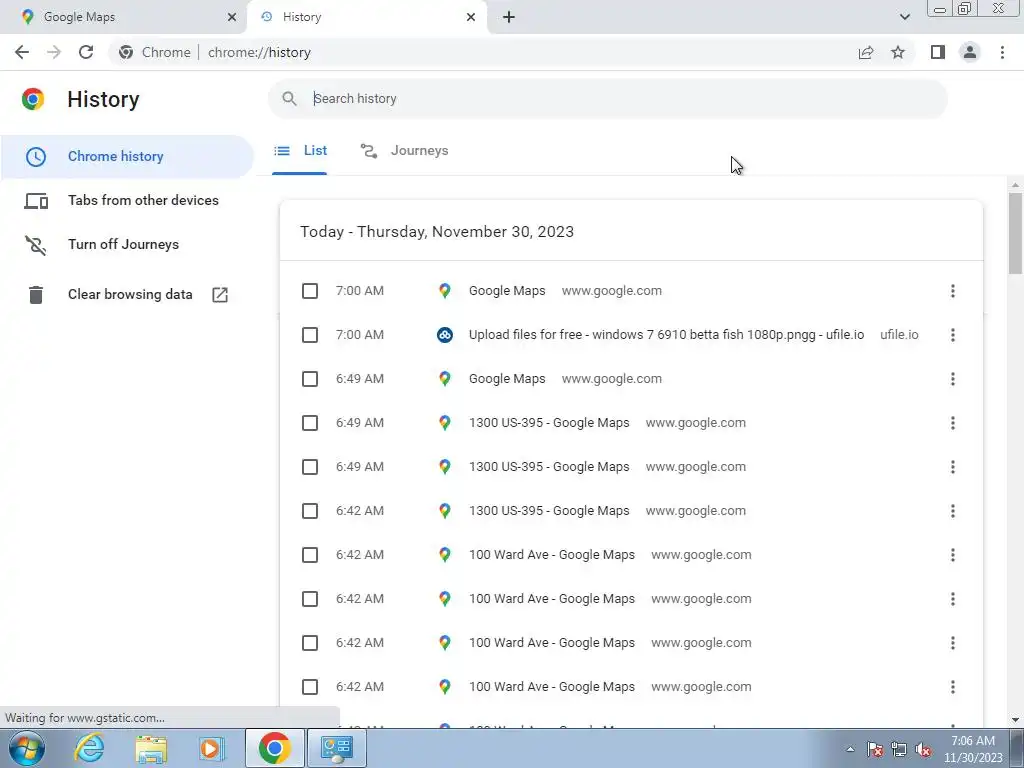Open actions menu for first 6:49 AM 1300 US-395

[x=953, y=423]
